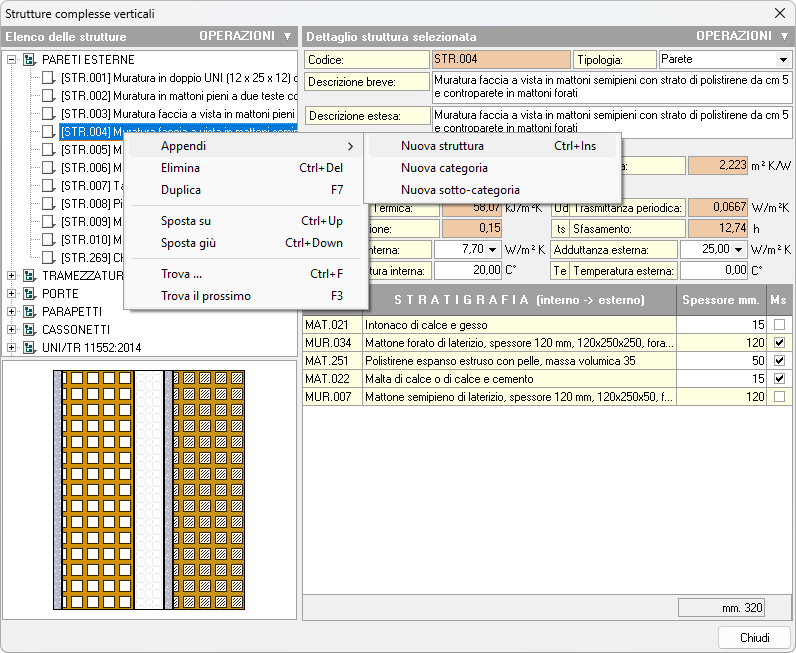The height and width of the screenshot is (653, 796).
Task: Click the STR.001 structure icon
Action: (x=49, y=78)
